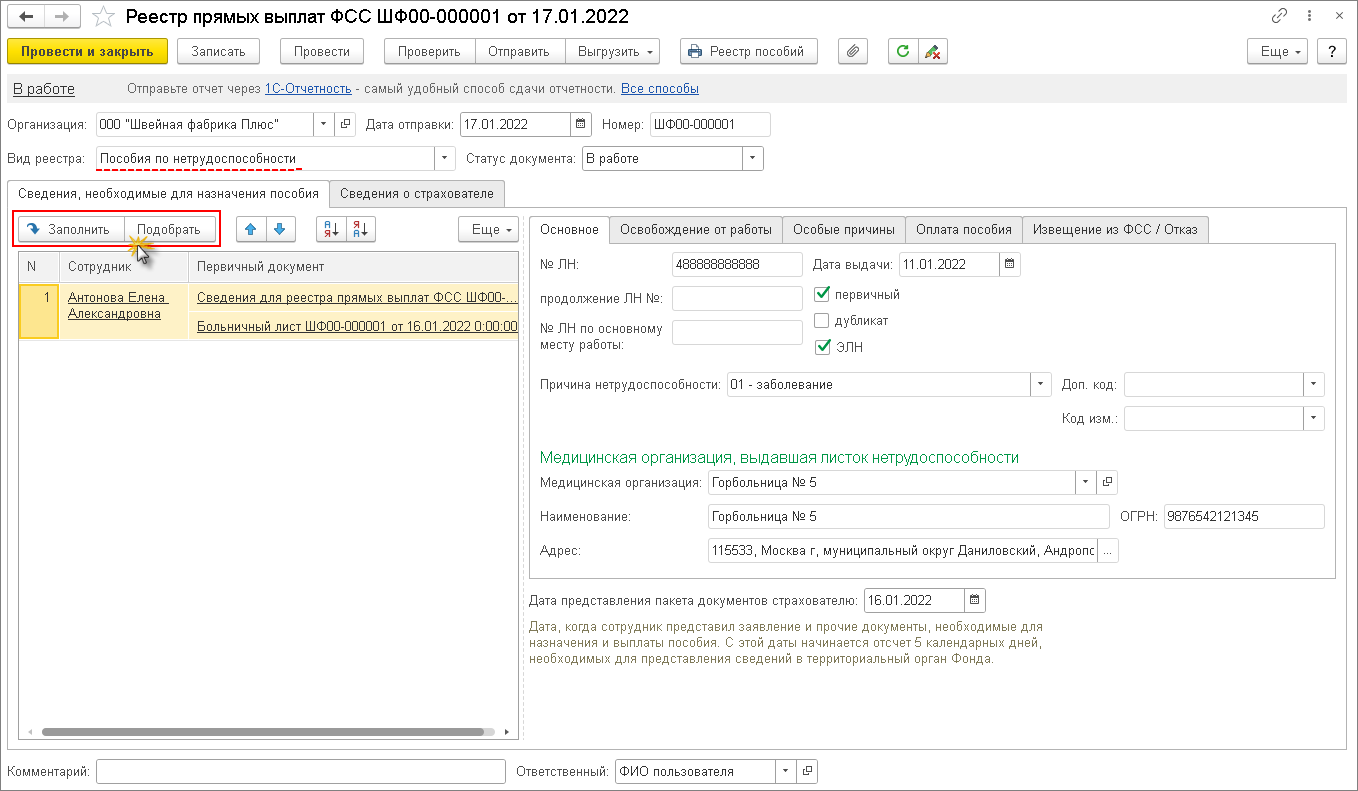Open the Ответственный user record icon
Image resolution: width=1358 pixels, height=791 pixels.
tap(807, 771)
